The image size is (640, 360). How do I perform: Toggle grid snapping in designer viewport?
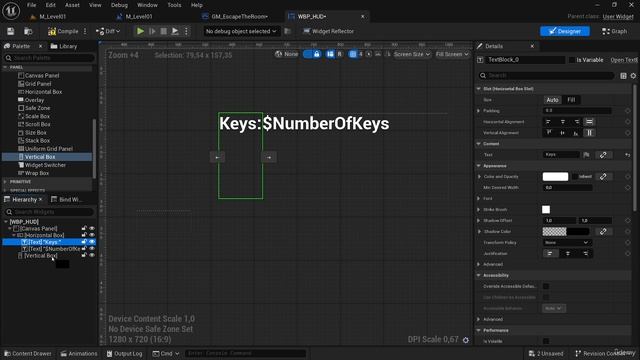[353, 54]
